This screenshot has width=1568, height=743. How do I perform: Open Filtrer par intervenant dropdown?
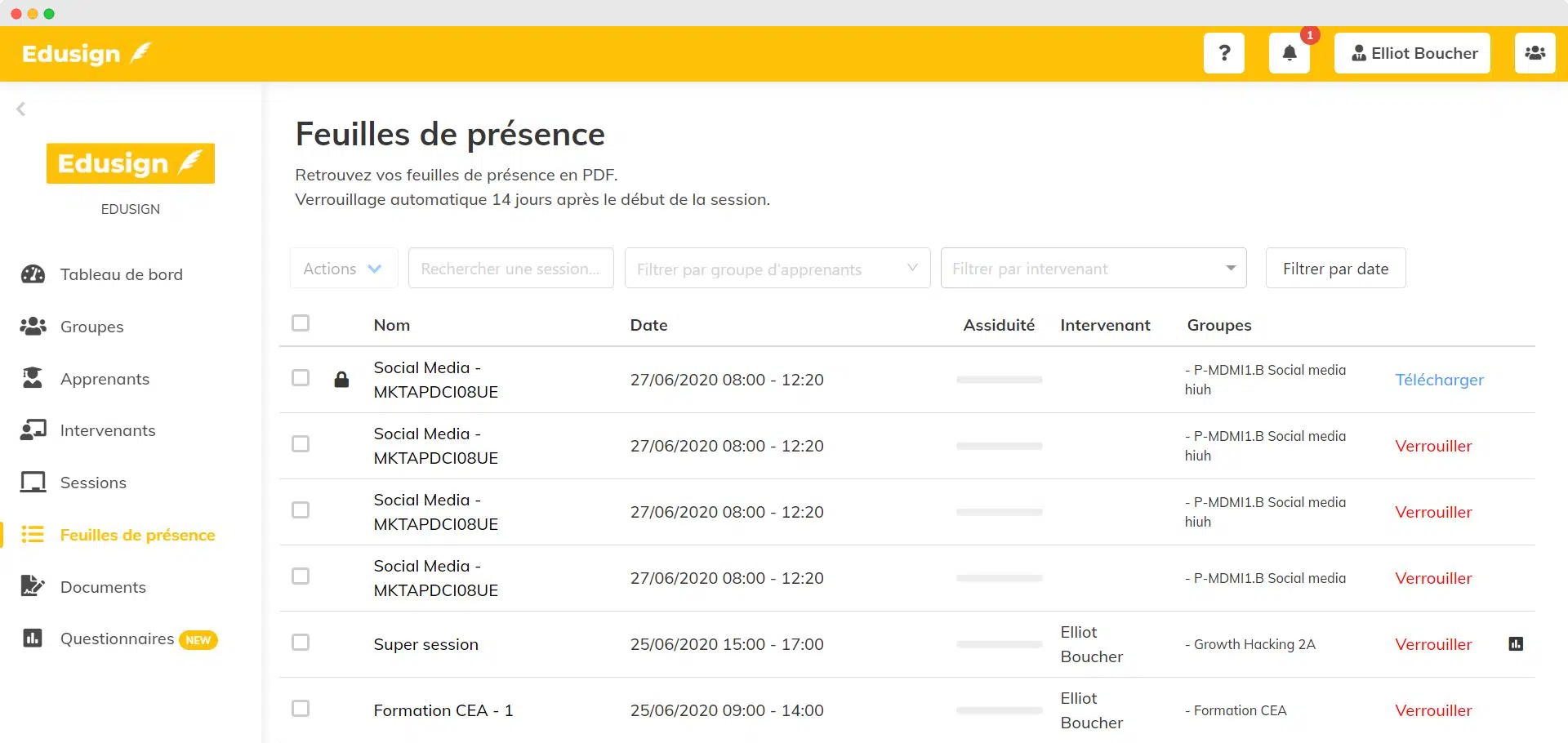point(1094,268)
